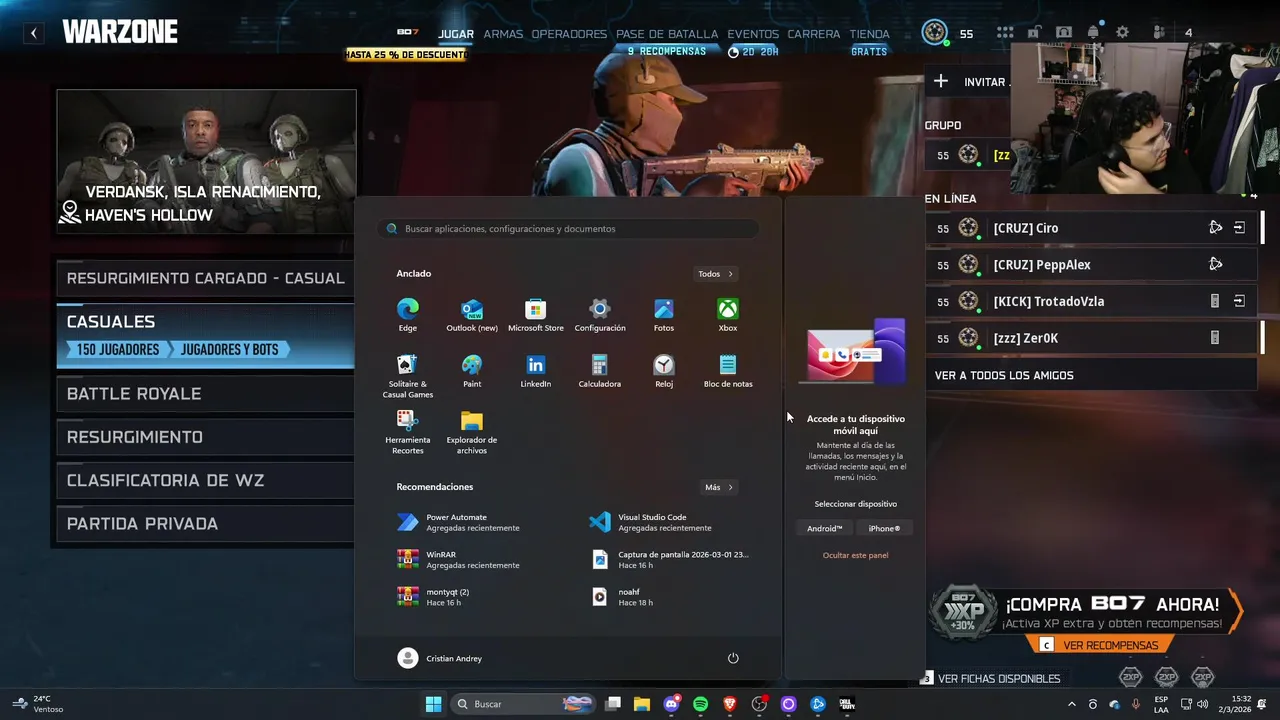
Task: Select the JUGAR tab
Action: click(x=455, y=34)
